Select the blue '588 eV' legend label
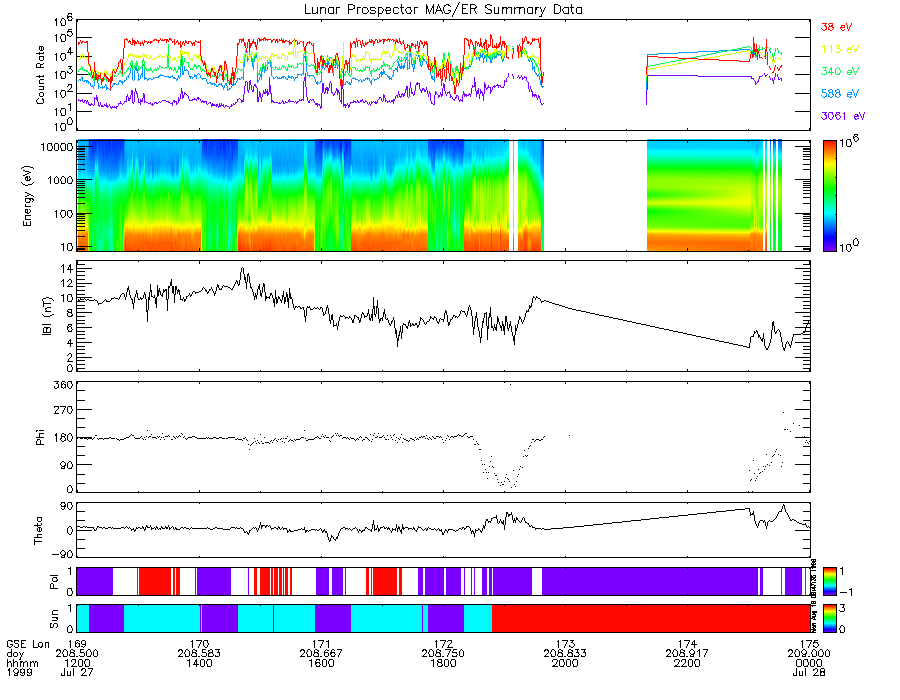900x700 pixels. [839, 94]
